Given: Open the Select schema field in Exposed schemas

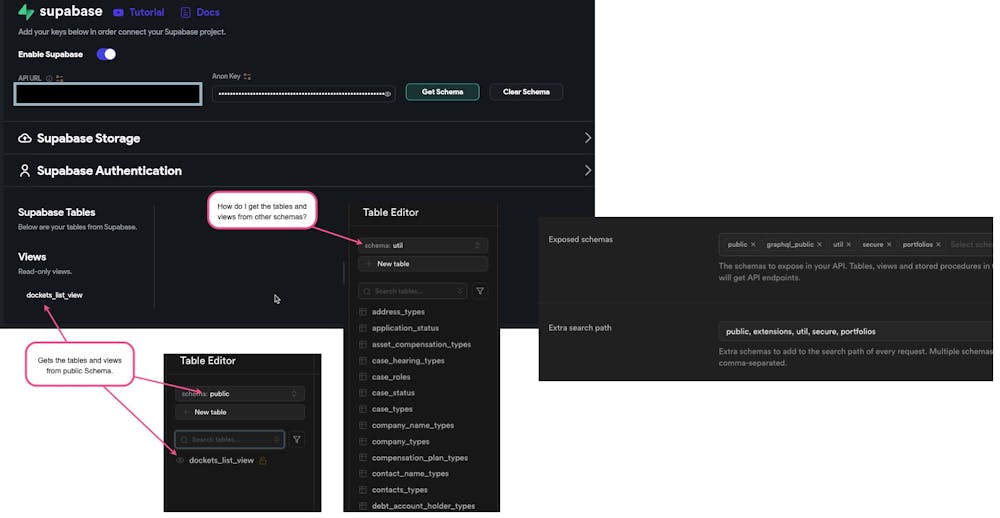Looking at the screenshot, I should (x=971, y=244).
